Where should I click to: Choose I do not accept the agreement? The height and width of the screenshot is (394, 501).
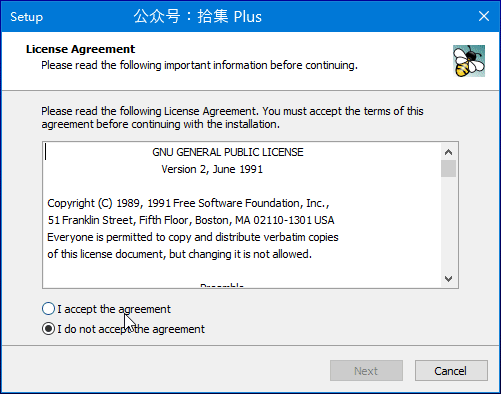pyautogui.click(x=123, y=329)
